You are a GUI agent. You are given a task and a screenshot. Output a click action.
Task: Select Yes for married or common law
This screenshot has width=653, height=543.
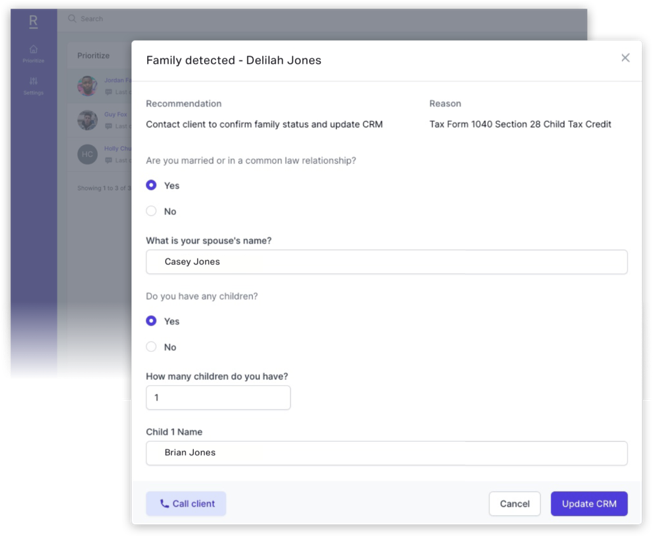point(151,185)
